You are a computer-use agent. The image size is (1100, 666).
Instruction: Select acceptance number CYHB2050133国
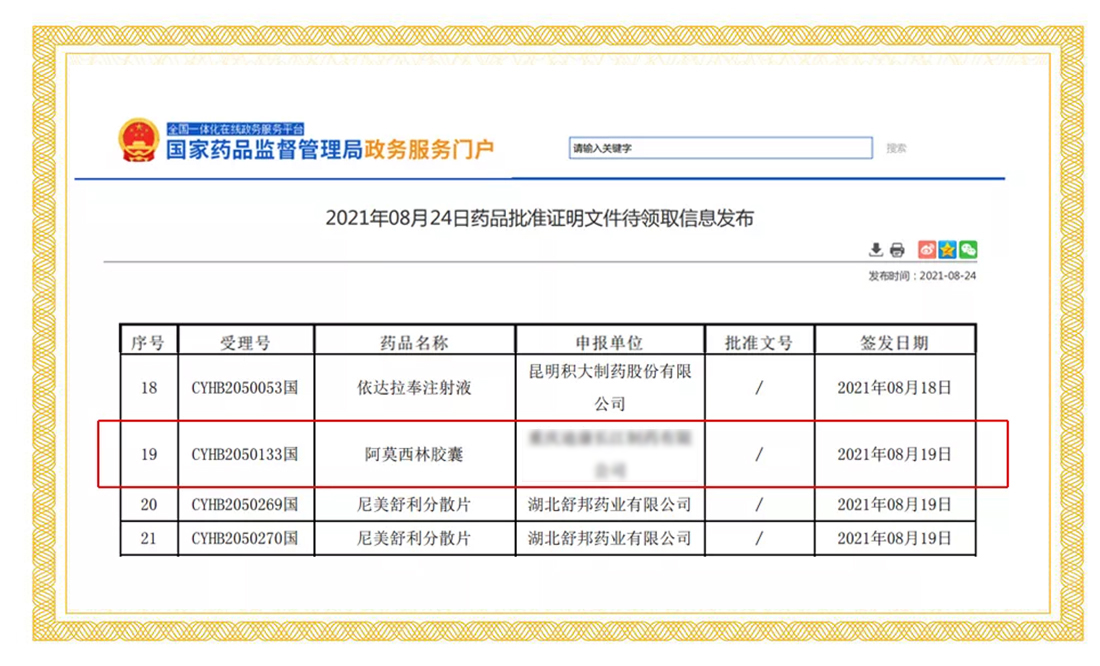tap(245, 454)
